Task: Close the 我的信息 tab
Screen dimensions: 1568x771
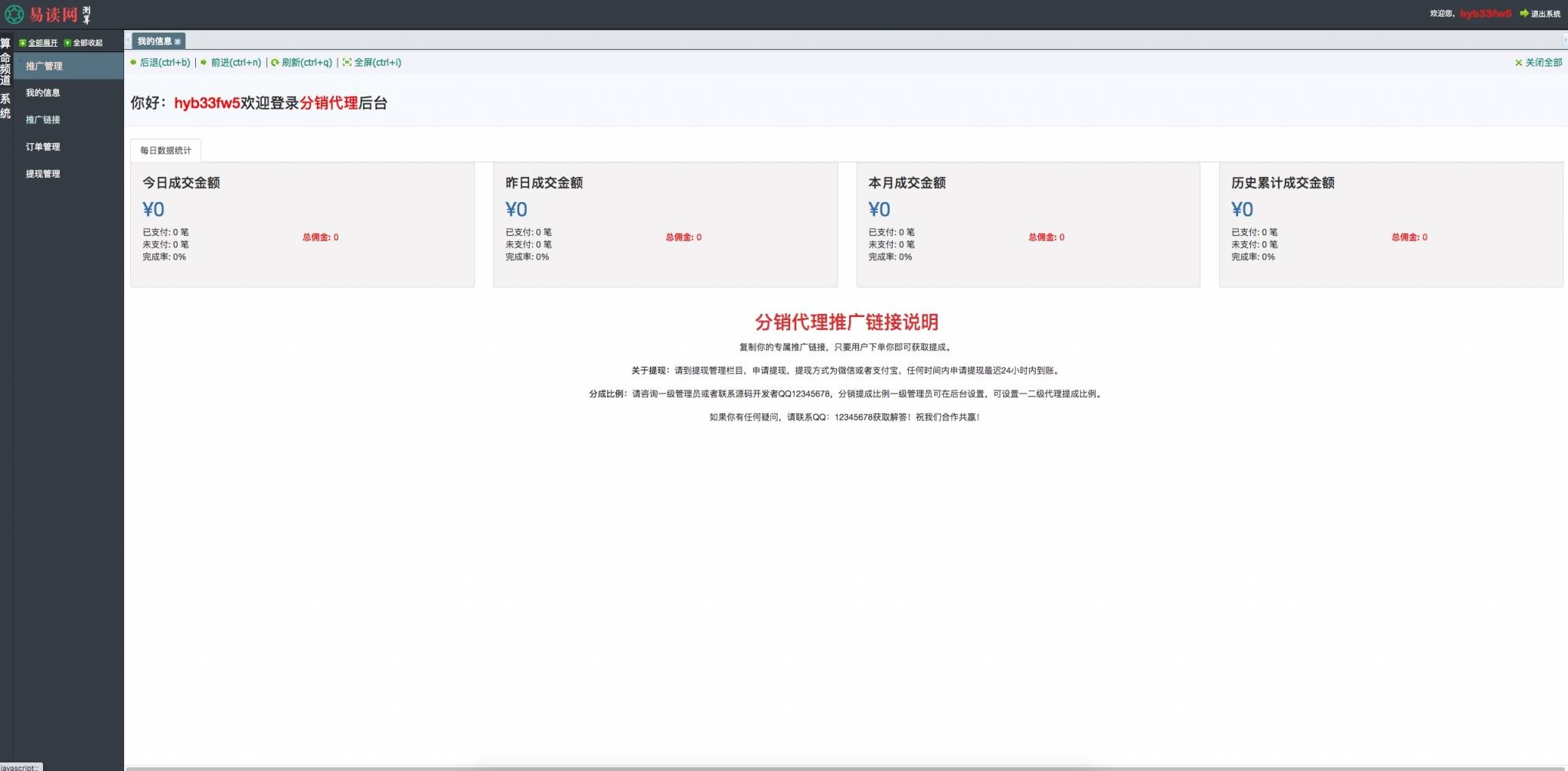Action: click(178, 41)
